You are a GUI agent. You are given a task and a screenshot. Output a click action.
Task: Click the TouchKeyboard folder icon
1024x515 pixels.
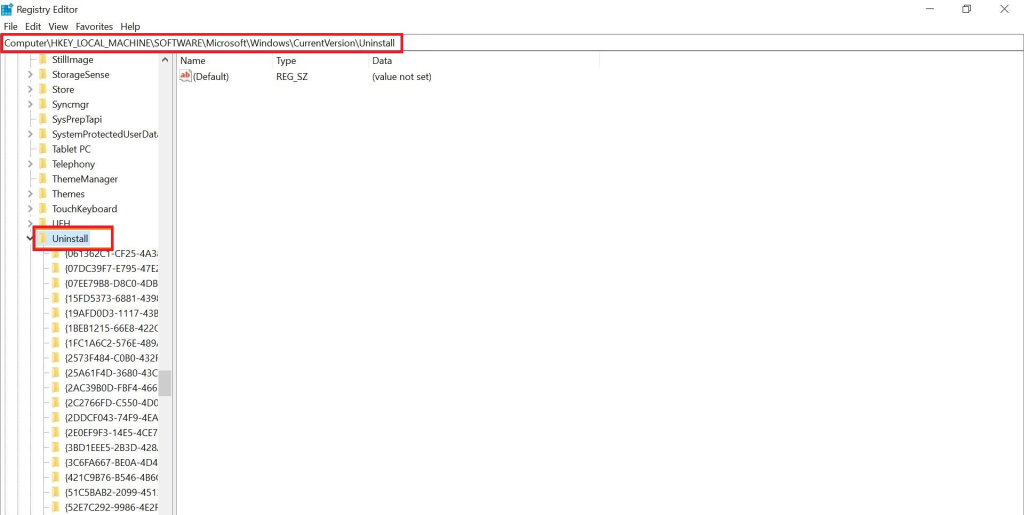(x=42, y=209)
